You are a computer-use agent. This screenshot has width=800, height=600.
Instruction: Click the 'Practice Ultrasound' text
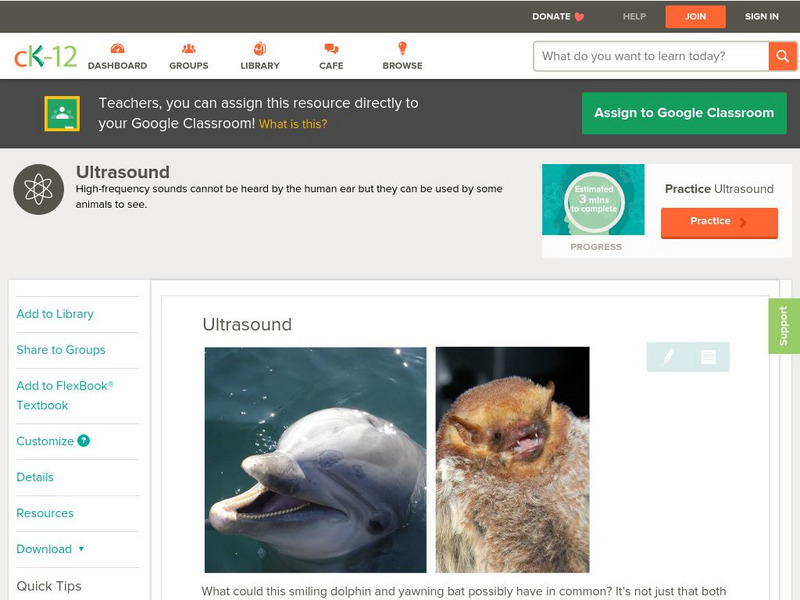coord(719,189)
